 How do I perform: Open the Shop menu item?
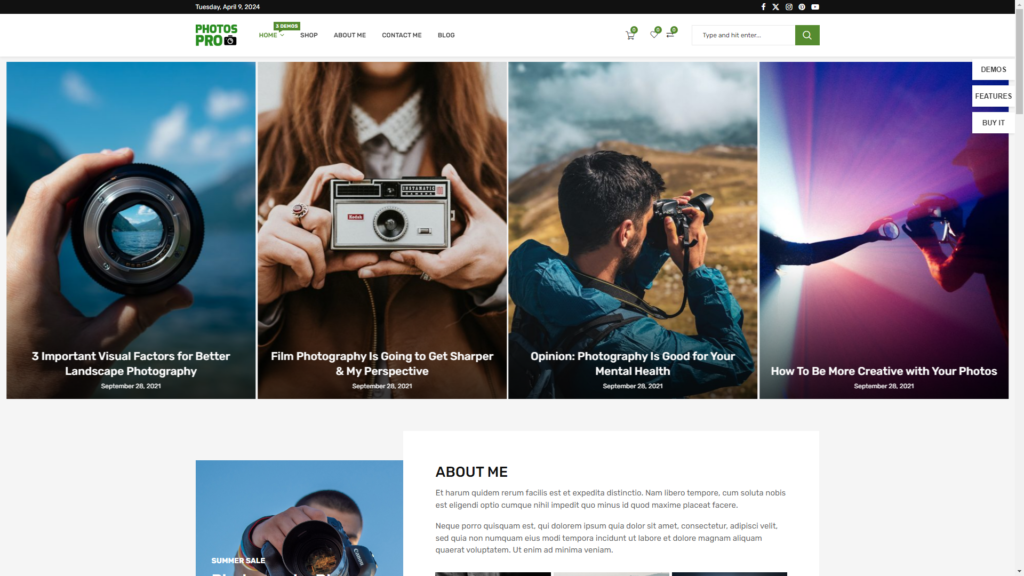(x=309, y=35)
